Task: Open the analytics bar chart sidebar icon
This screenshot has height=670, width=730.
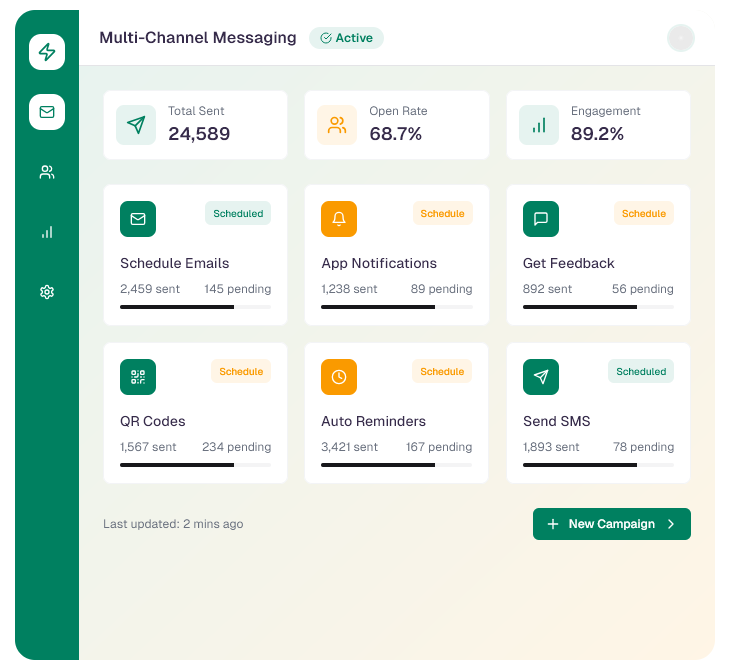Action: tap(47, 232)
